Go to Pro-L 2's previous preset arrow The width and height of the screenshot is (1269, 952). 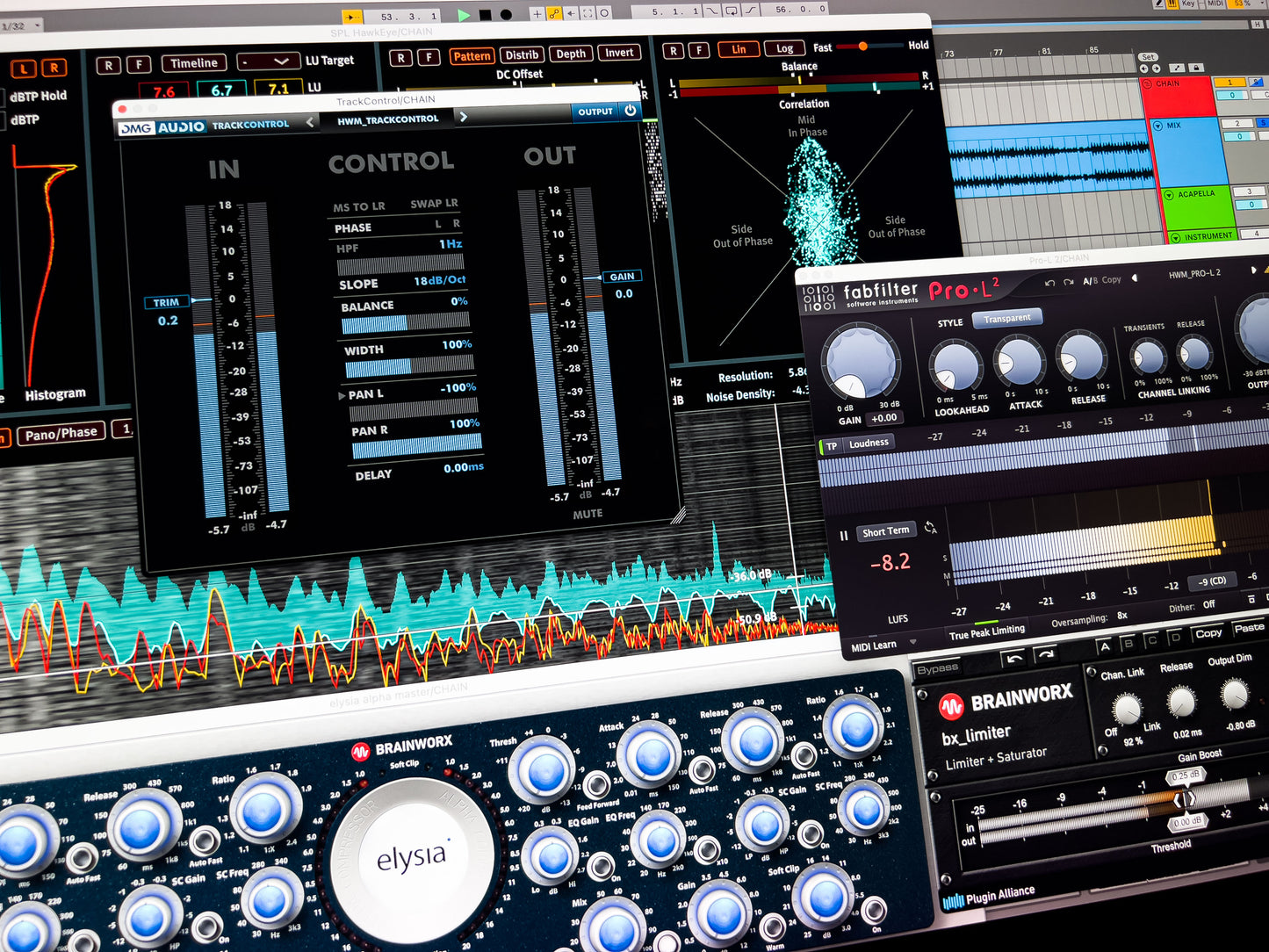click(x=1134, y=278)
